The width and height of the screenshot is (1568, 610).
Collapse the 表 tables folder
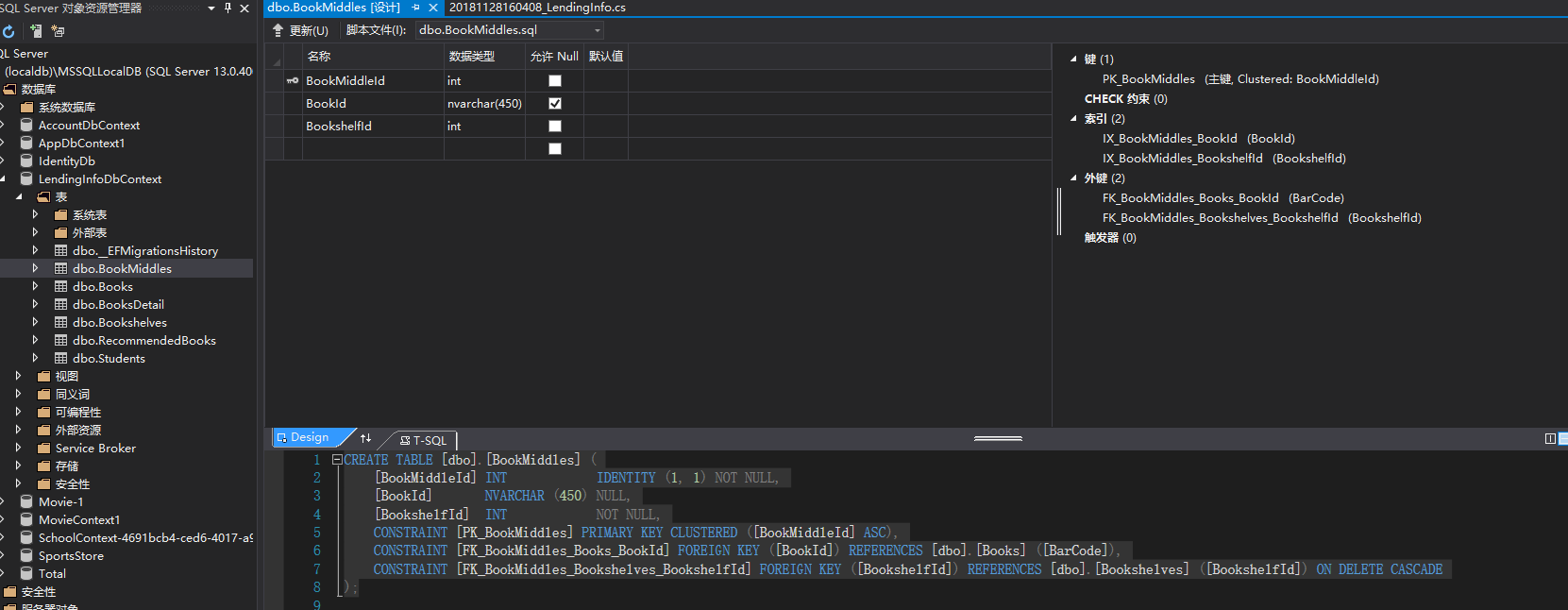click(x=19, y=196)
